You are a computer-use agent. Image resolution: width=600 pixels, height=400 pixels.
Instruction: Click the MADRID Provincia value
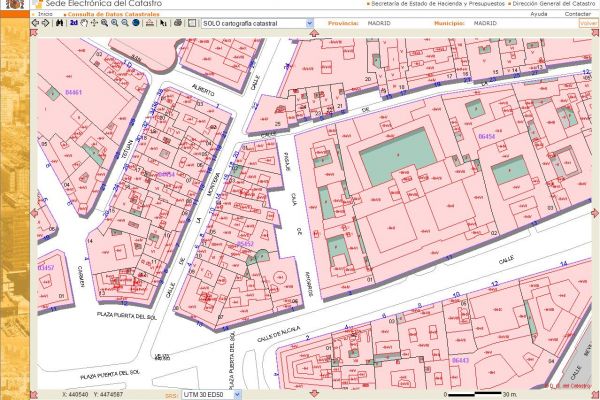(x=379, y=23)
